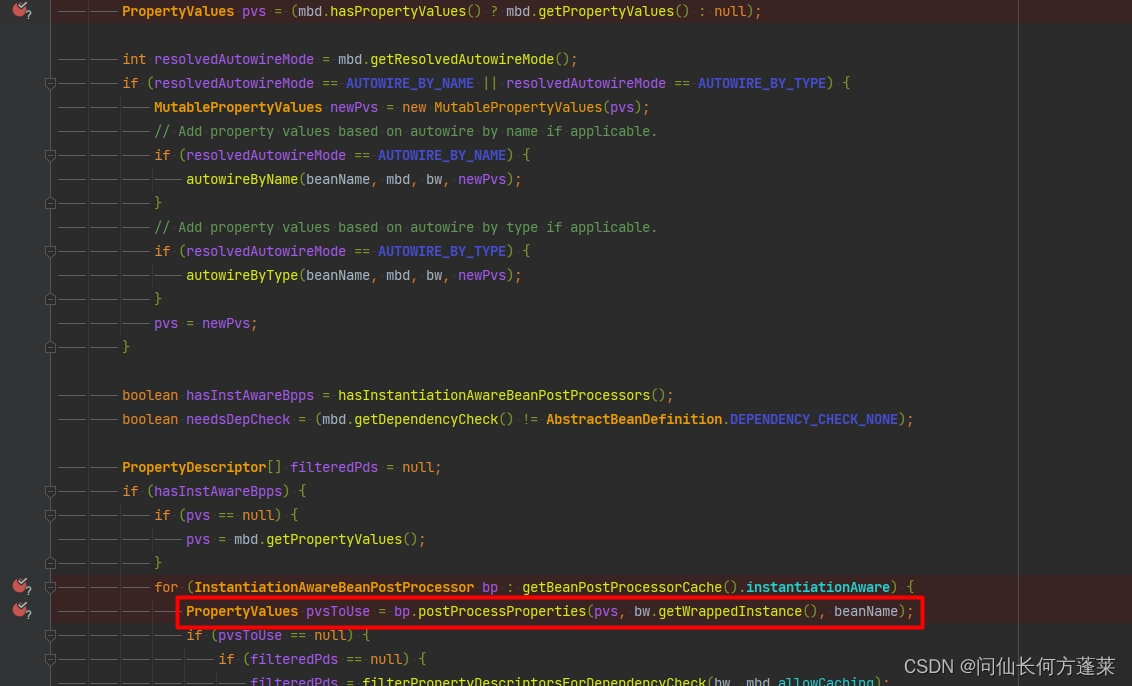1132x686 pixels.
Task: Click InstantiationAwareBeanPostProcessor type in for loop
Action: tap(334, 587)
